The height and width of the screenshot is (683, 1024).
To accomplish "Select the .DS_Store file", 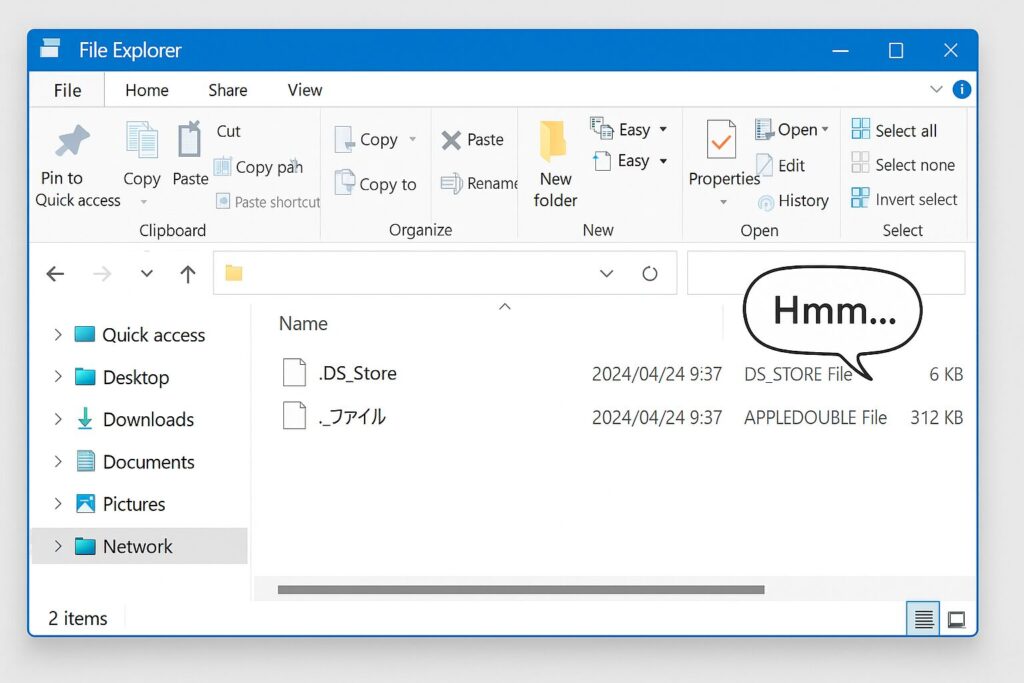I will pos(357,373).
